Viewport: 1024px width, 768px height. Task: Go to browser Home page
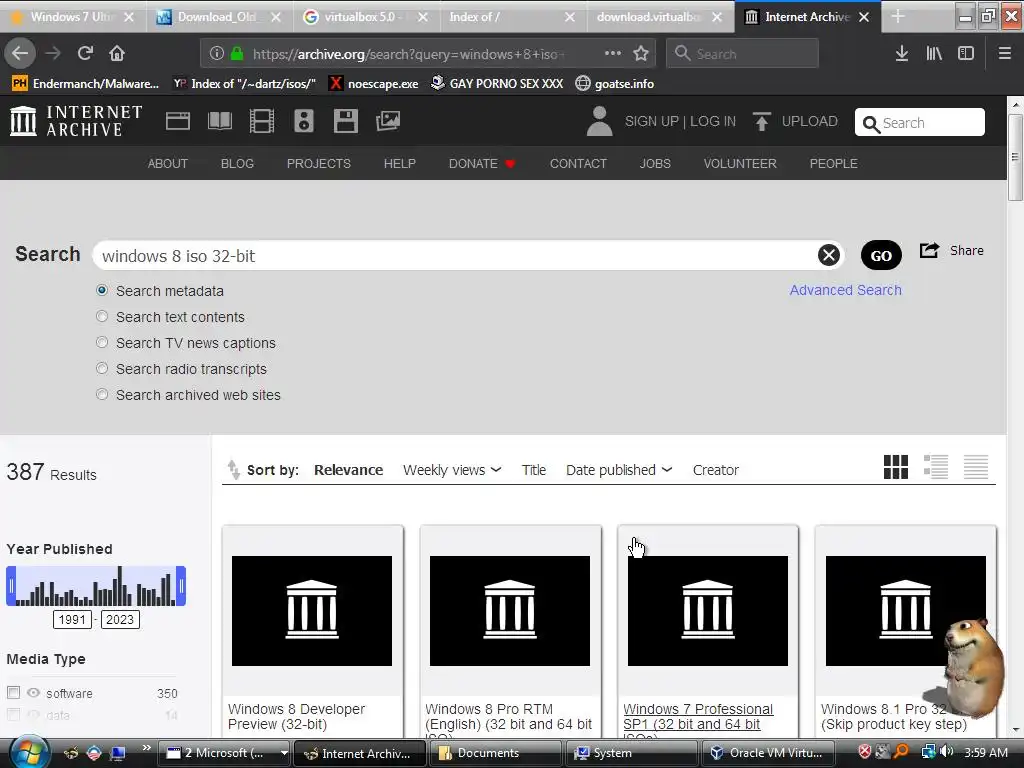click(x=117, y=54)
